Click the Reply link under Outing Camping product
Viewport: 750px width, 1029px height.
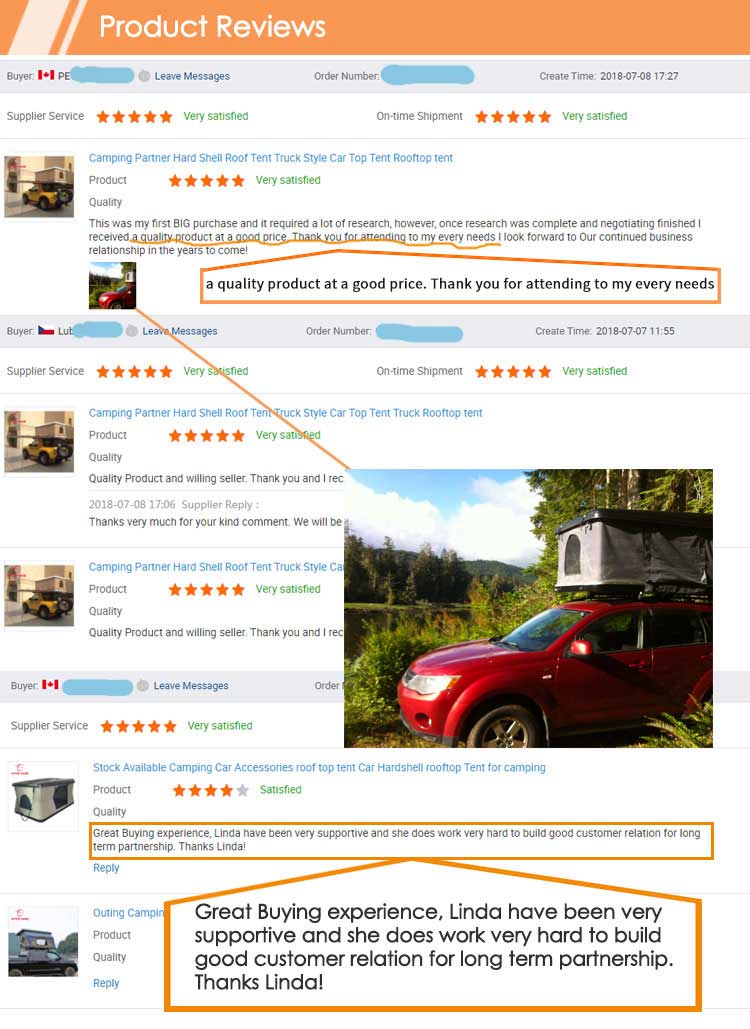coord(106,983)
